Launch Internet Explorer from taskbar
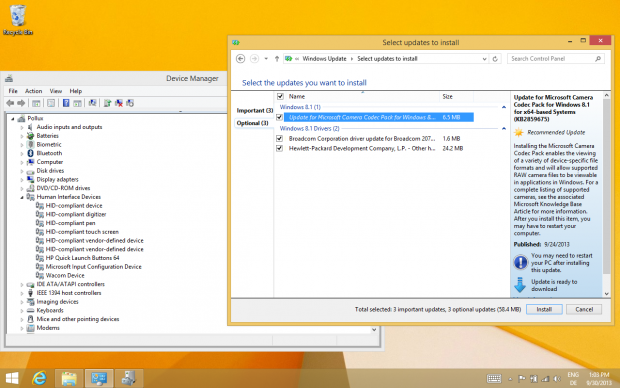 [x=40, y=379]
